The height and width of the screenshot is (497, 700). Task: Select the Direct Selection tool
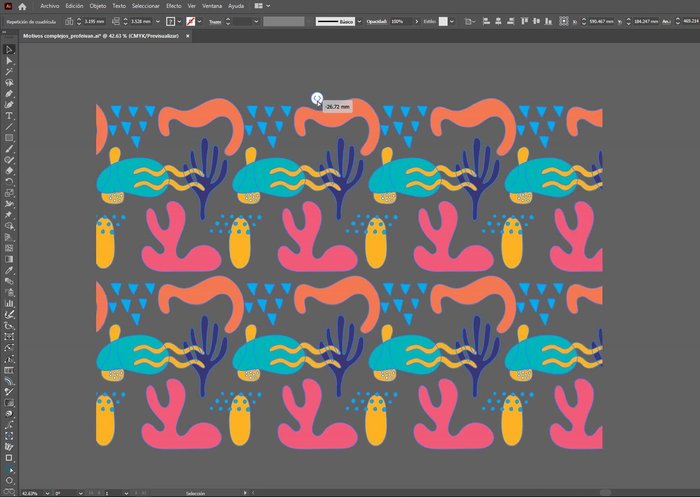click(9, 60)
